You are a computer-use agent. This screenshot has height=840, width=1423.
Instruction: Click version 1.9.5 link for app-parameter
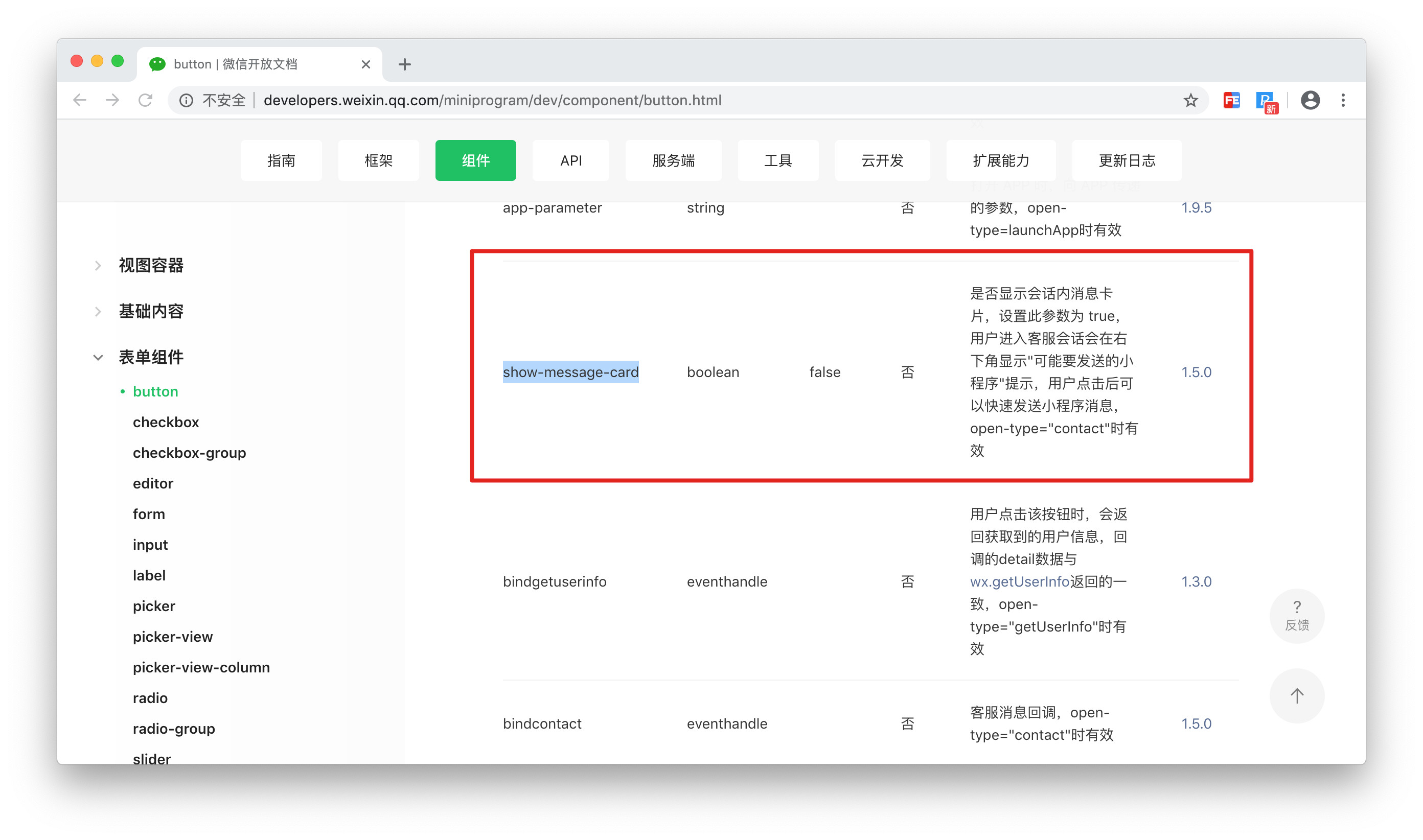(x=1196, y=208)
